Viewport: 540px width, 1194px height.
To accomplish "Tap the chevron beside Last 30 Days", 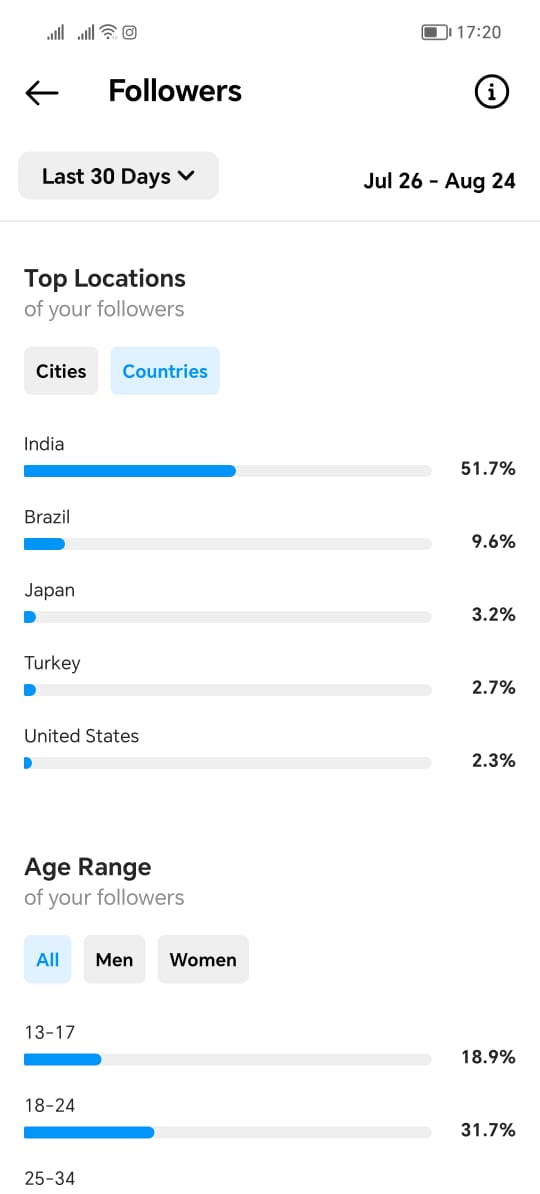I will (186, 176).
